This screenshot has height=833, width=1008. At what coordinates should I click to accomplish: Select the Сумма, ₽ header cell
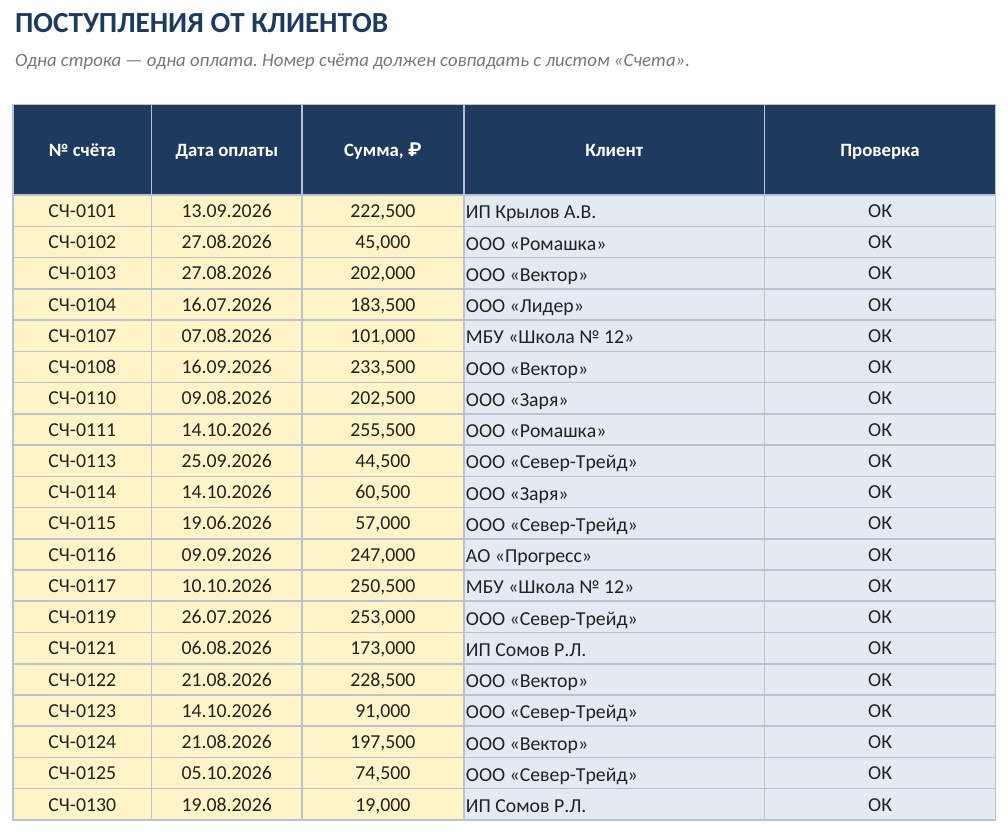click(382, 150)
